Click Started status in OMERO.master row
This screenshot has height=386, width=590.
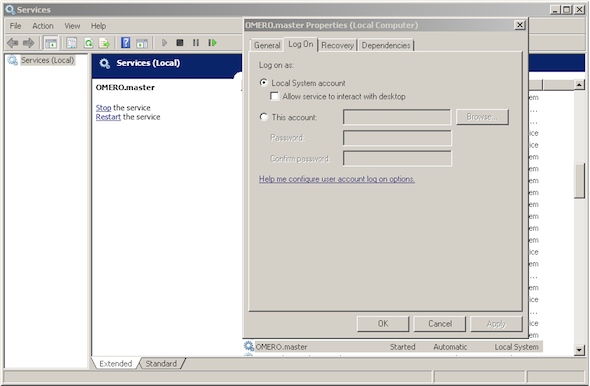click(402, 347)
